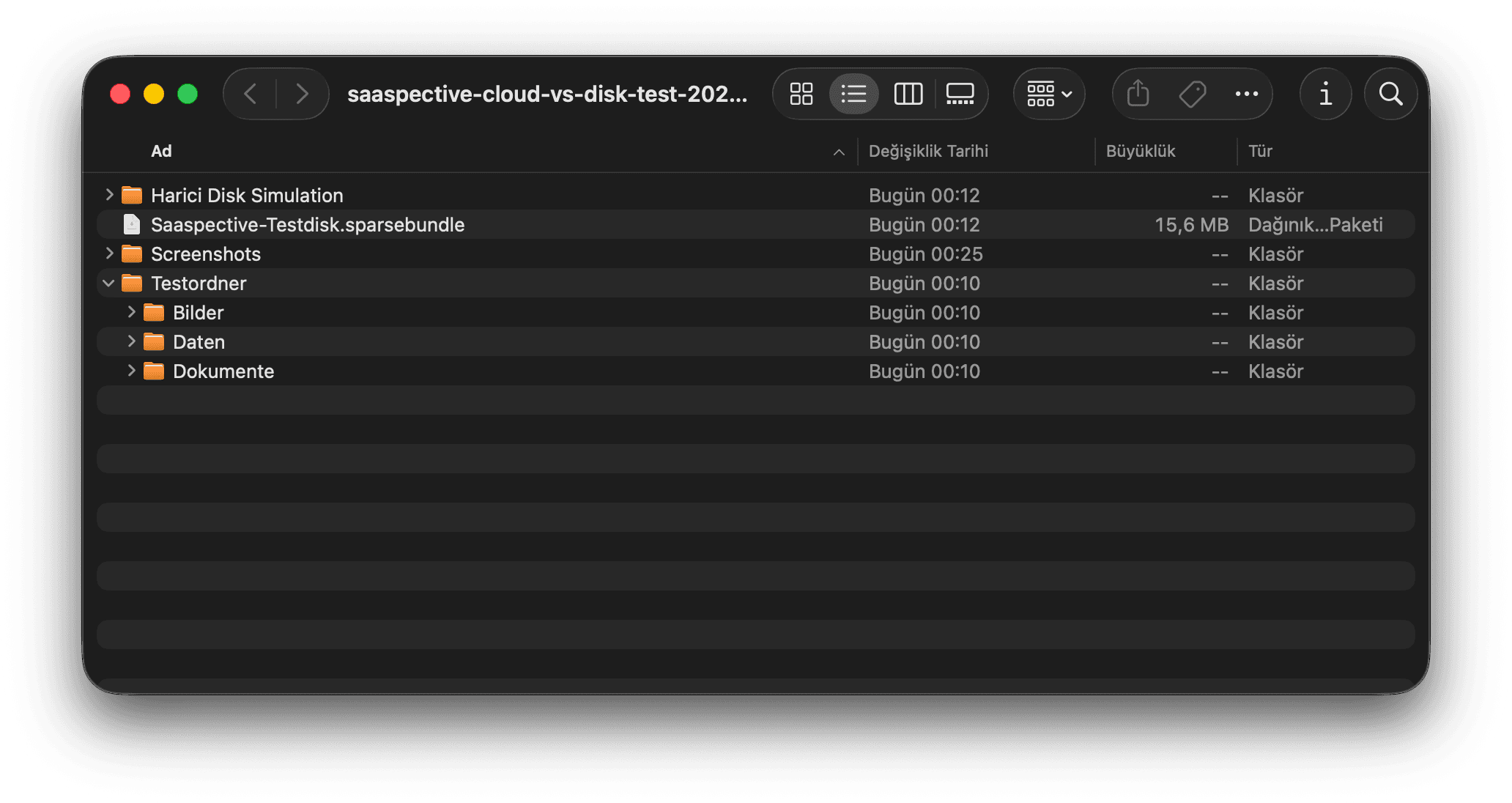Viewport: 1512px width, 803px height.
Task: Minimize window with the yellow button
Action: click(x=154, y=94)
